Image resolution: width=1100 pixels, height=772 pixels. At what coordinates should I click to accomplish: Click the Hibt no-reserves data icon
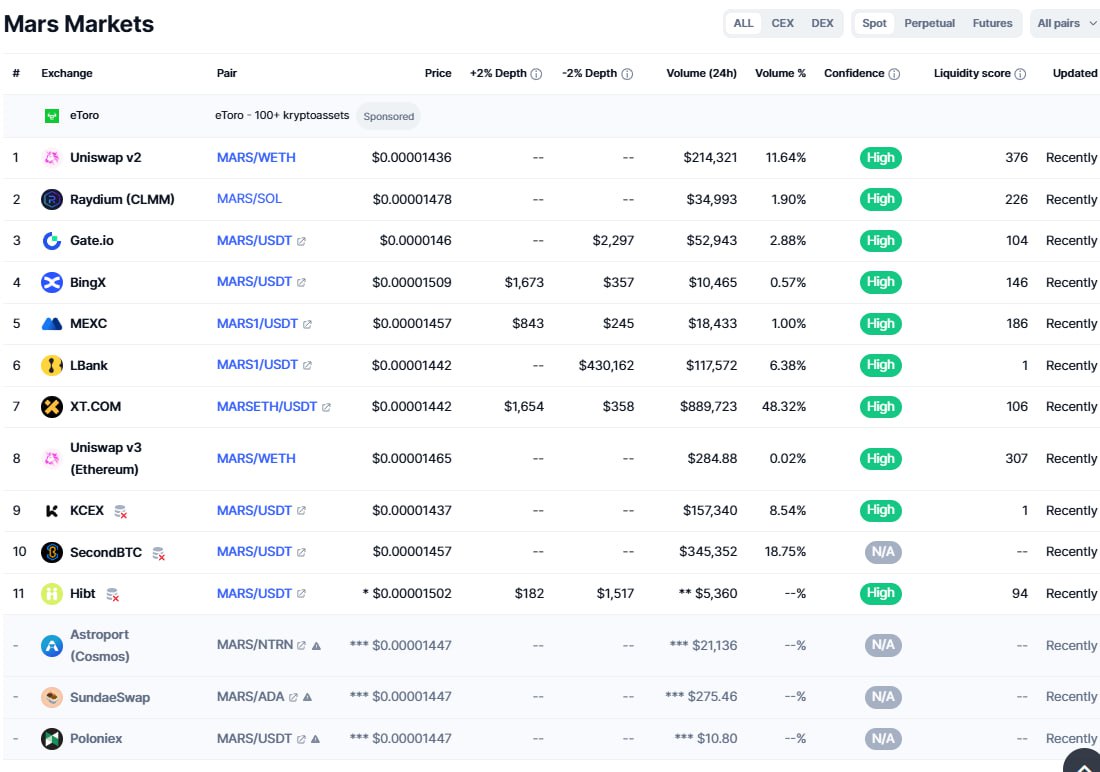point(112,595)
